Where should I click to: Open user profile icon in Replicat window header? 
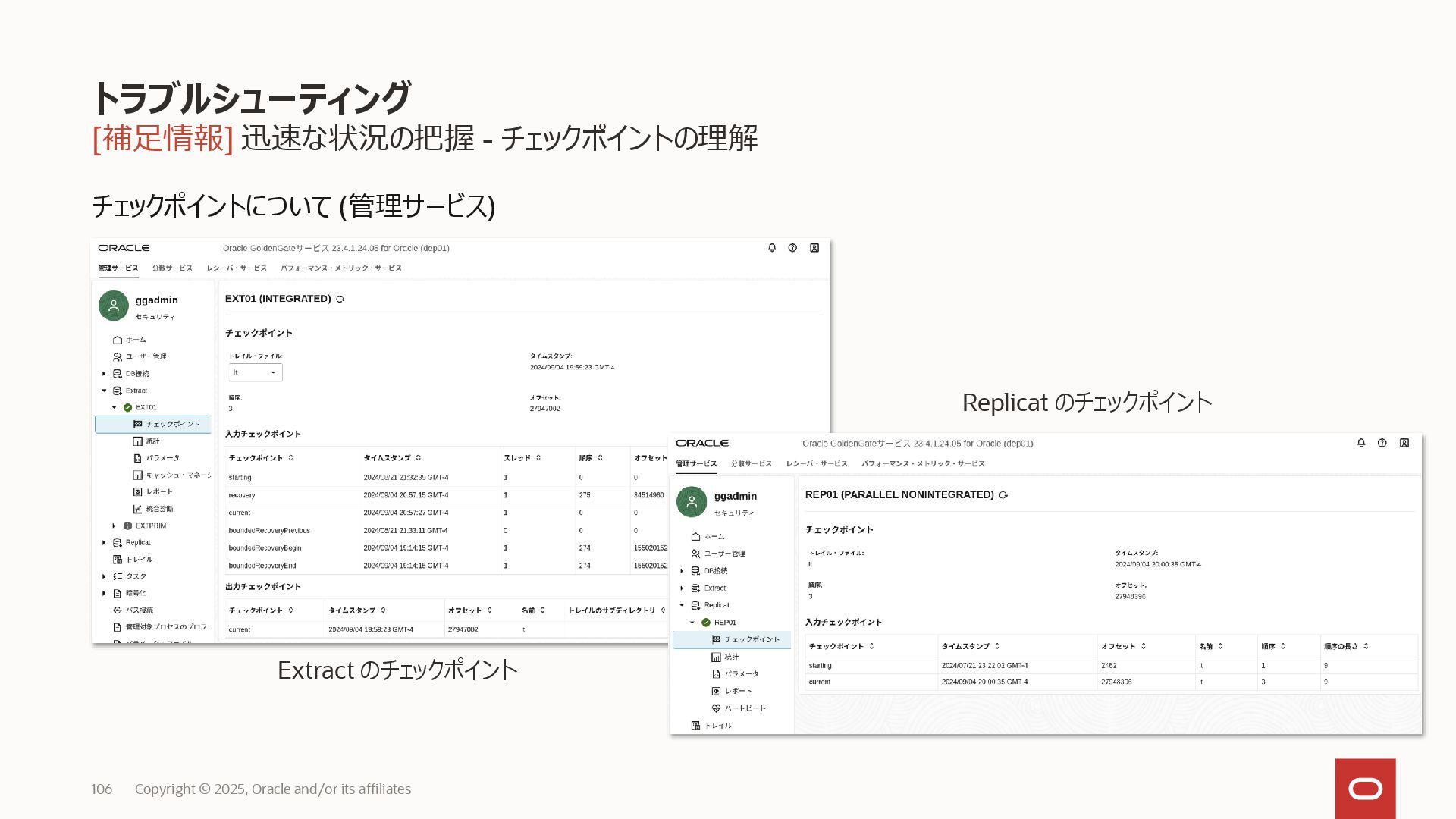[1404, 443]
